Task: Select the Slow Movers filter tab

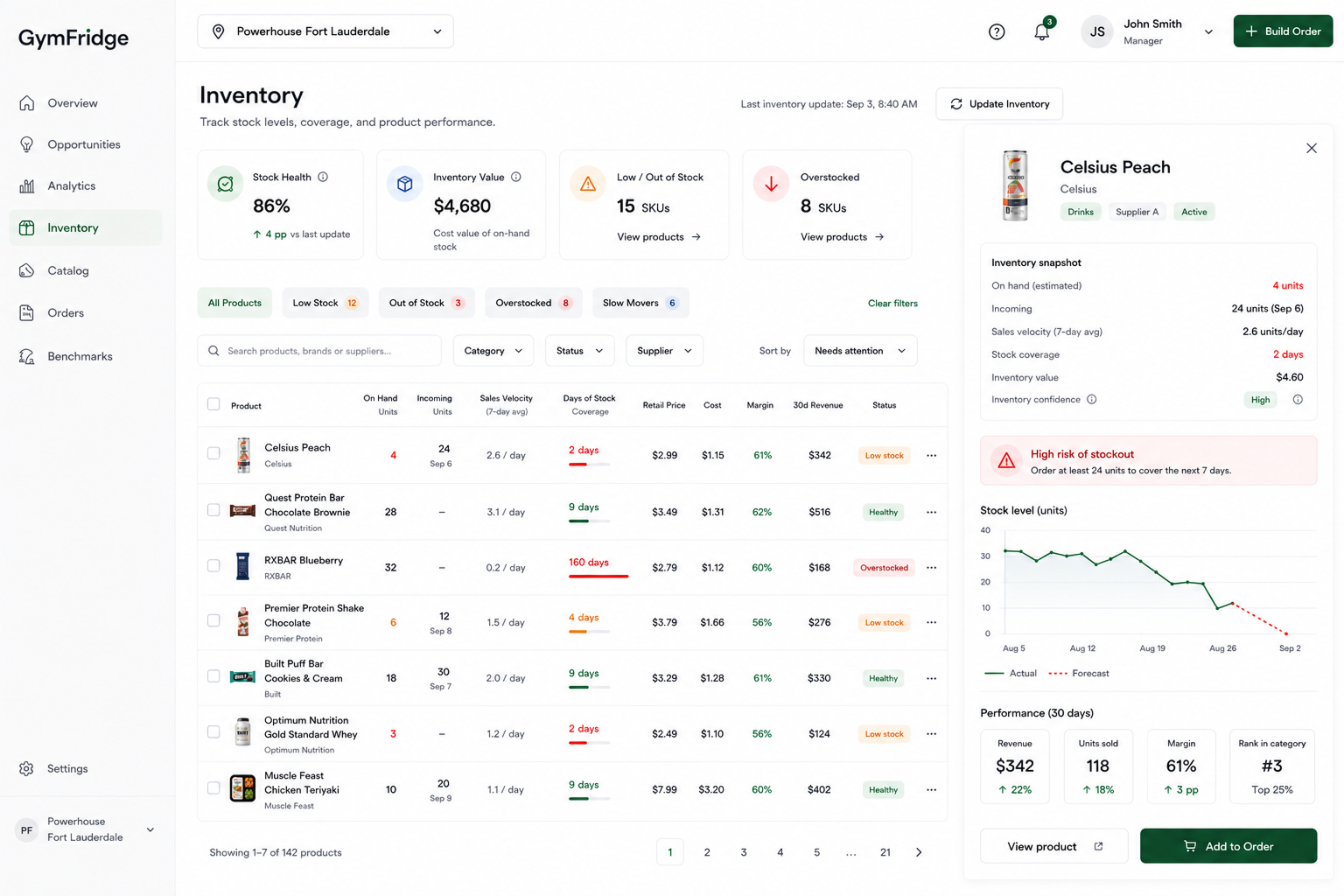Action: [x=640, y=303]
